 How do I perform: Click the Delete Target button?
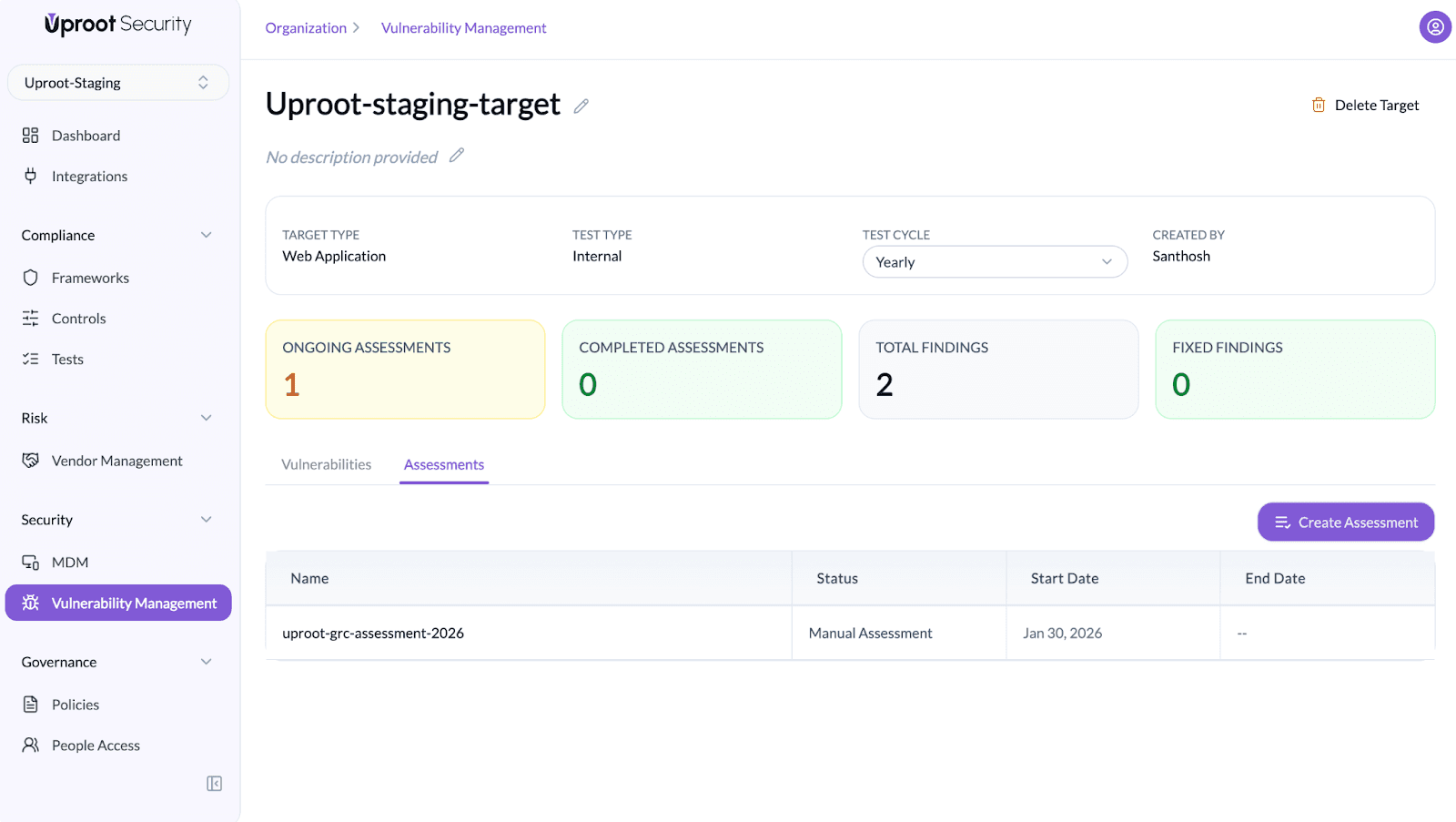(x=1365, y=106)
